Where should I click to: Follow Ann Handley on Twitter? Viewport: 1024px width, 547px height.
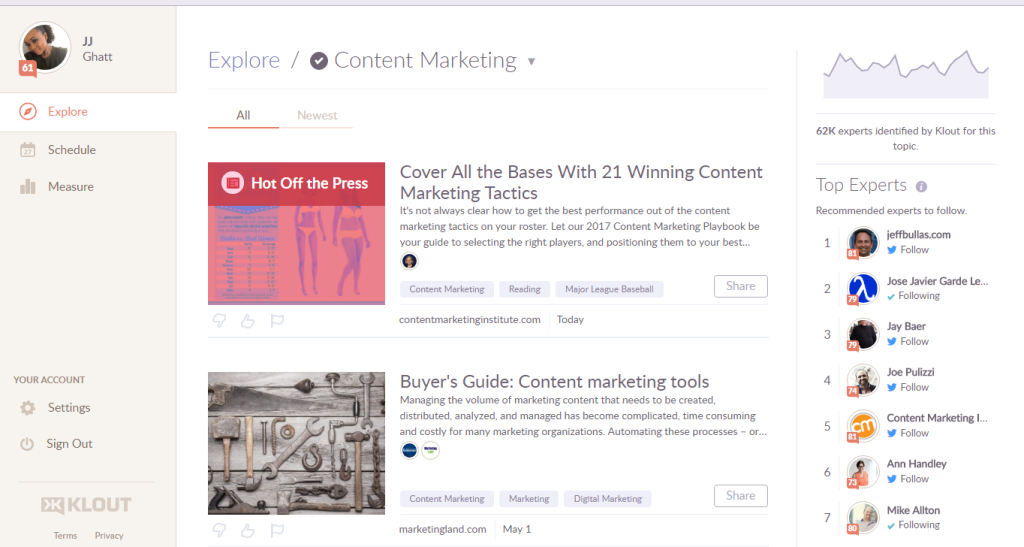[x=908, y=478]
